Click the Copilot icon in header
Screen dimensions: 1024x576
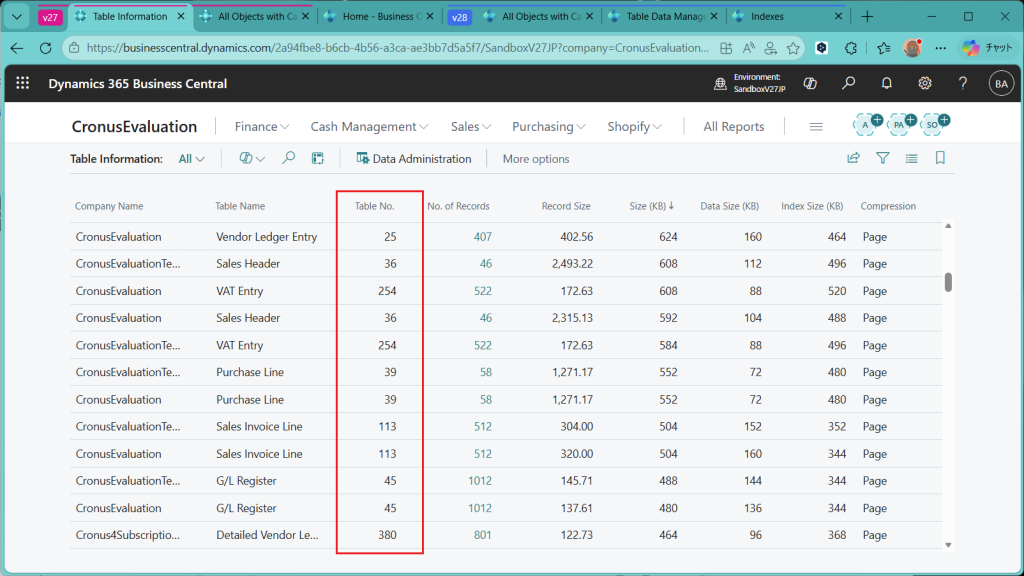click(812, 84)
